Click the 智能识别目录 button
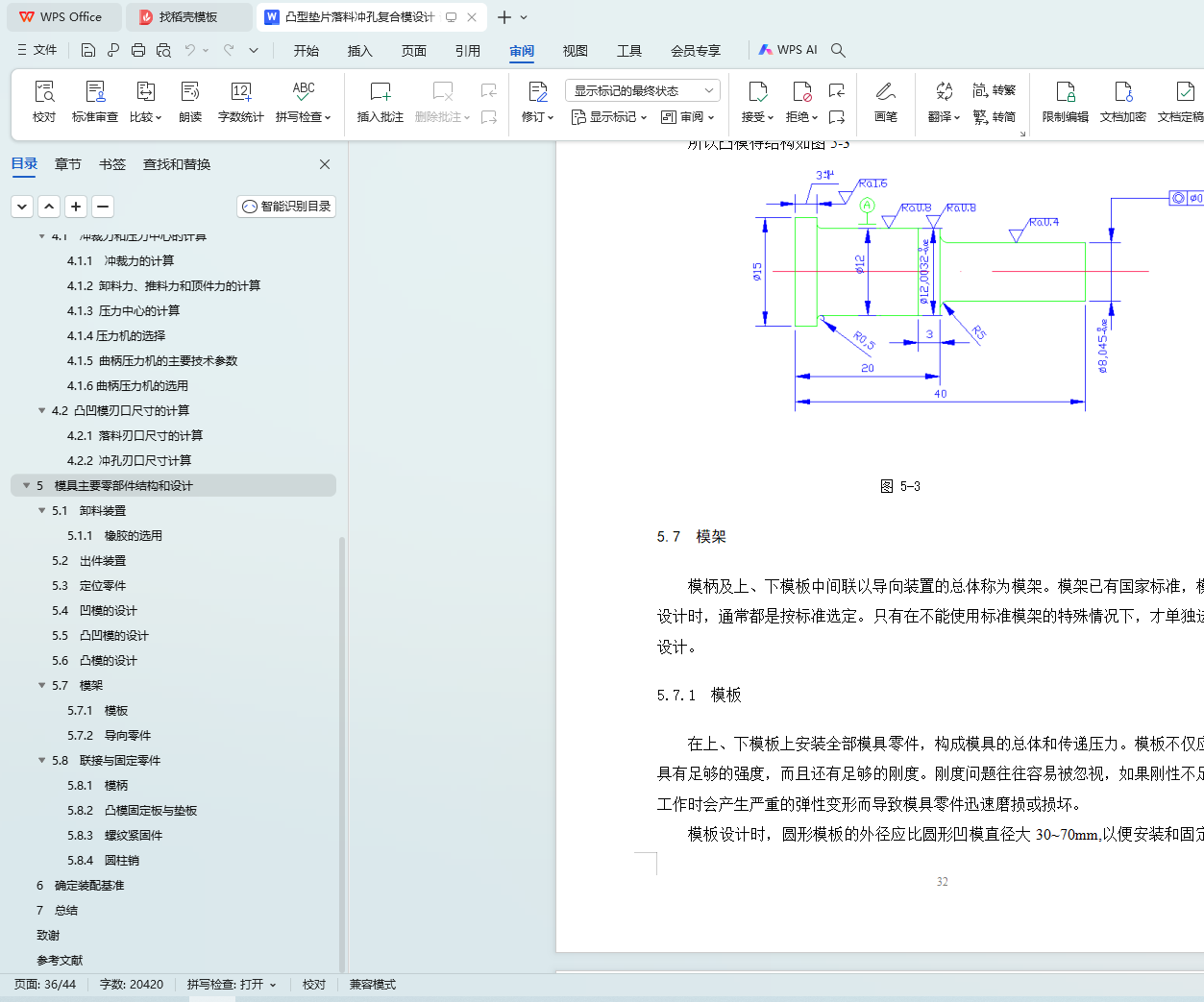Viewport: 1204px width, 1002px height. (x=286, y=207)
